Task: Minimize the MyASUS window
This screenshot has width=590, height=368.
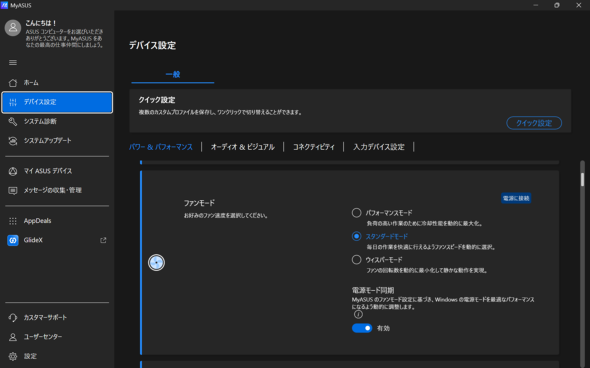Action: 536,5
